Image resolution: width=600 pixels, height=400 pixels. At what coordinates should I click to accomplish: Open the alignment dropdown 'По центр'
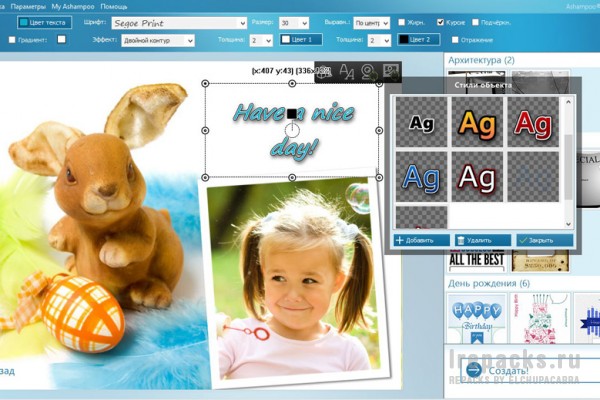point(371,23)
